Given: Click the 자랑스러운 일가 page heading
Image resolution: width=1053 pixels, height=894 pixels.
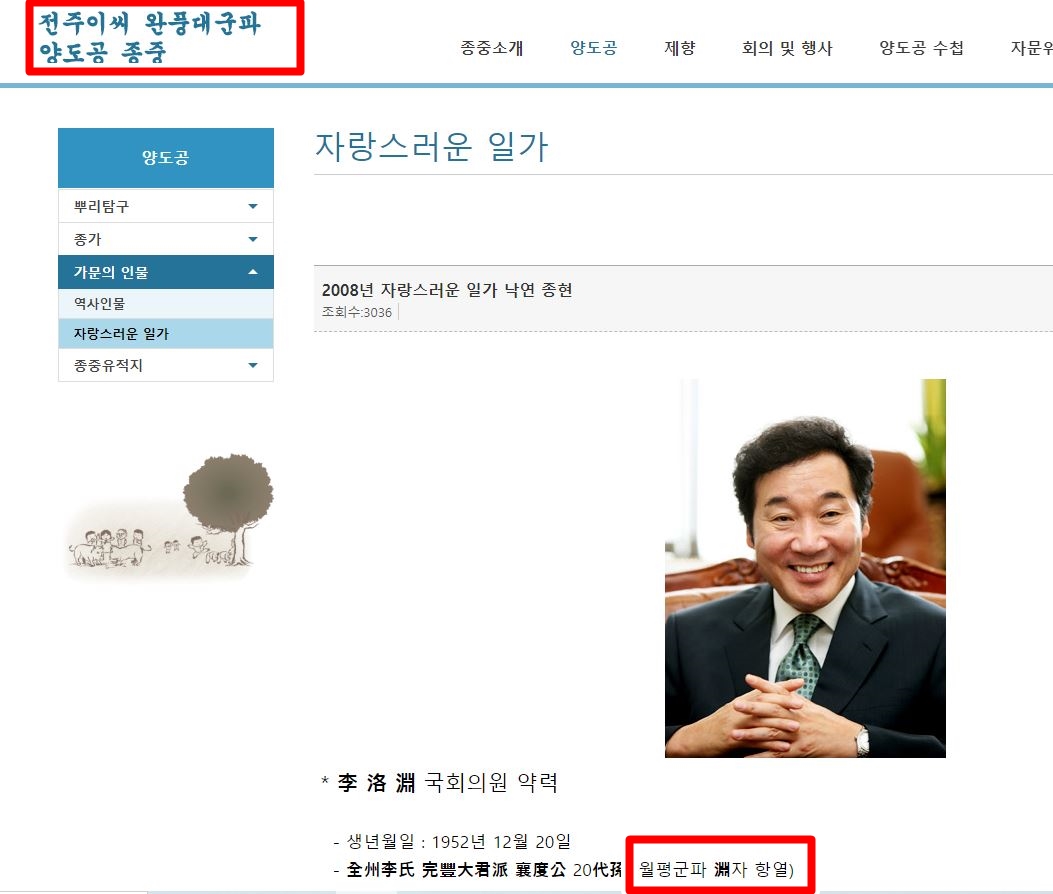Looking at the screenshot, I should 432,146.
